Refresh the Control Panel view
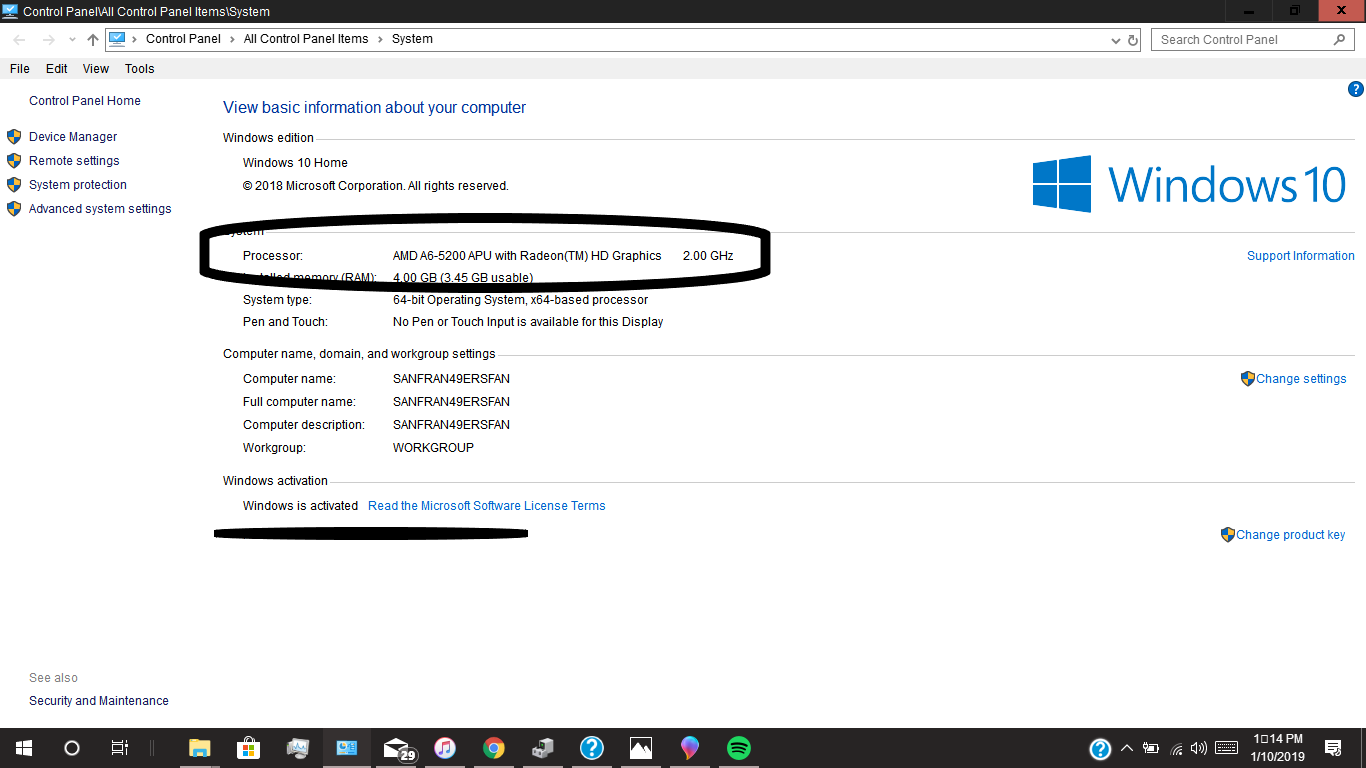1366x768 pixels. (x=1133, y=40)
